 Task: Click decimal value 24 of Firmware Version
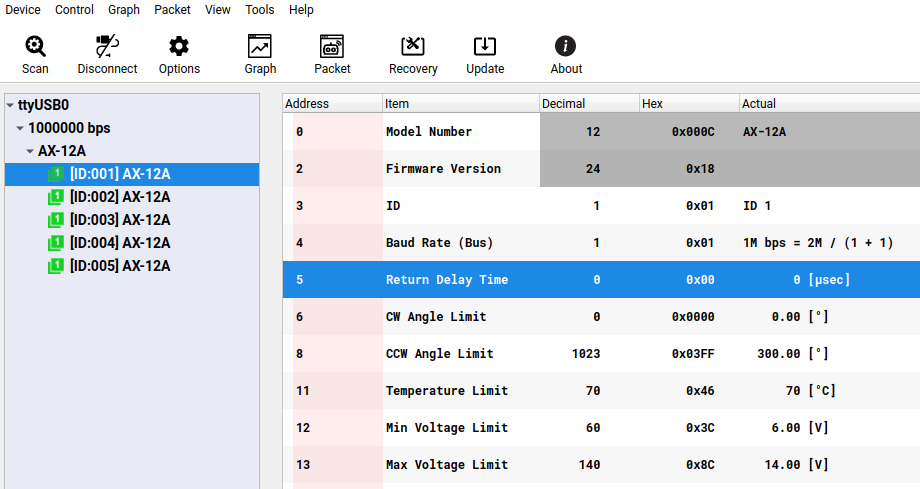[x=593, y=168]
